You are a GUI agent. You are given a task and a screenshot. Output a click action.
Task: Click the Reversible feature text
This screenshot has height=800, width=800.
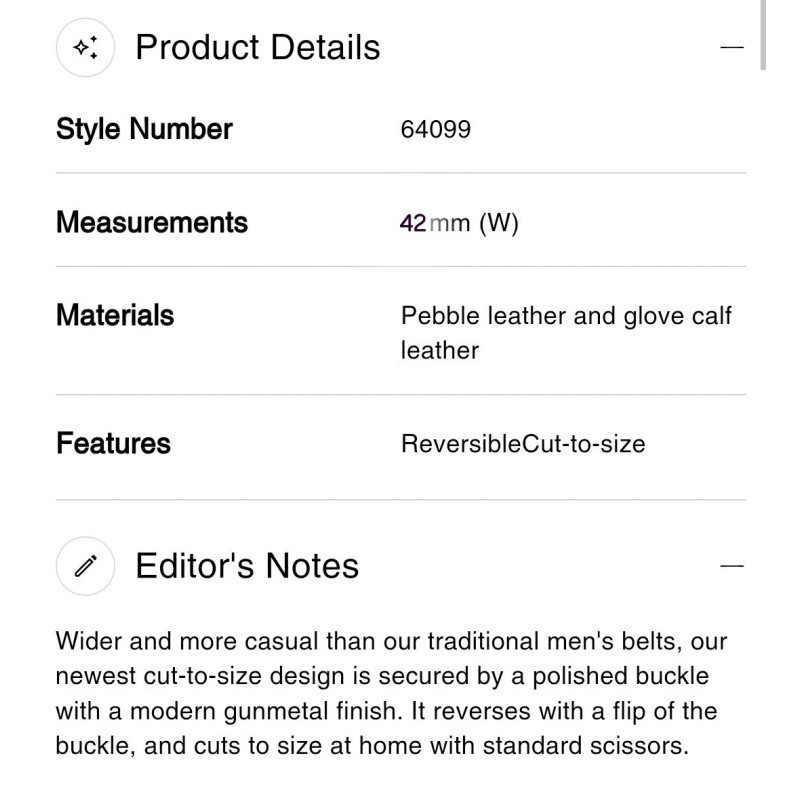(460, 444)
